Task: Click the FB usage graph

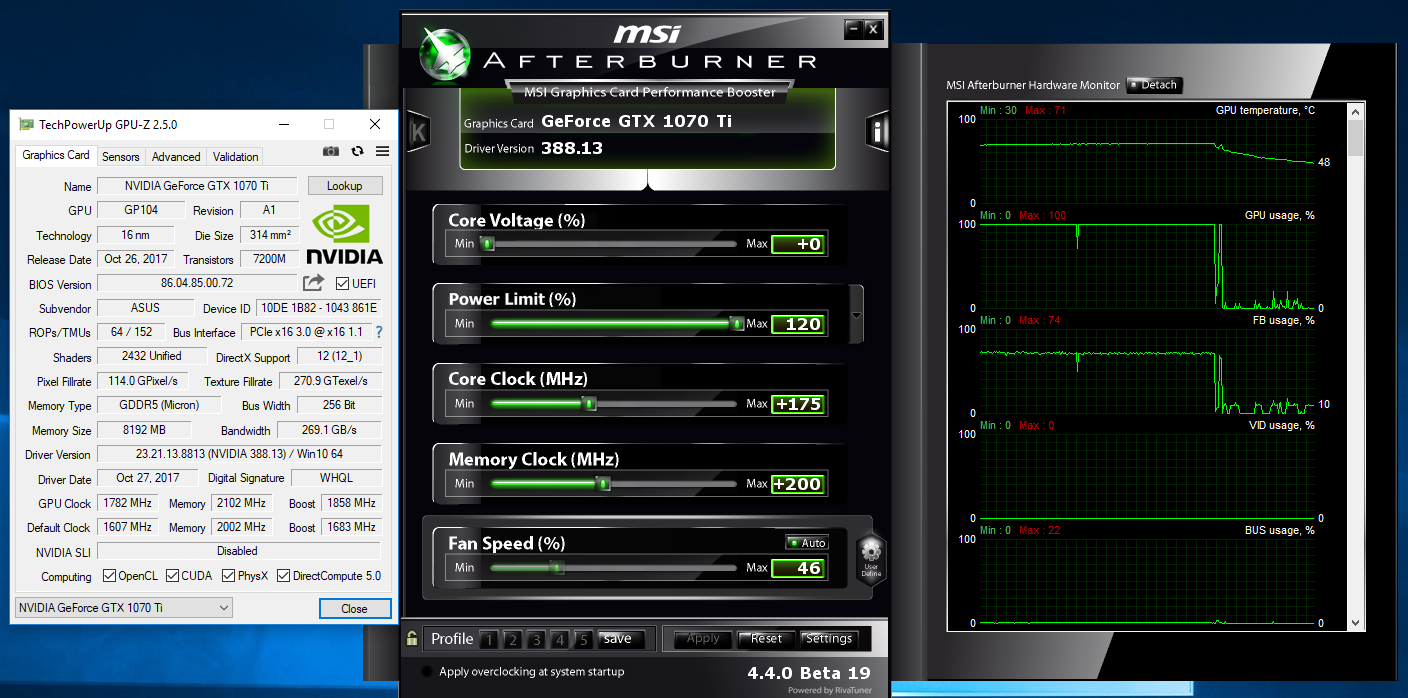Action: (1147, 370)
